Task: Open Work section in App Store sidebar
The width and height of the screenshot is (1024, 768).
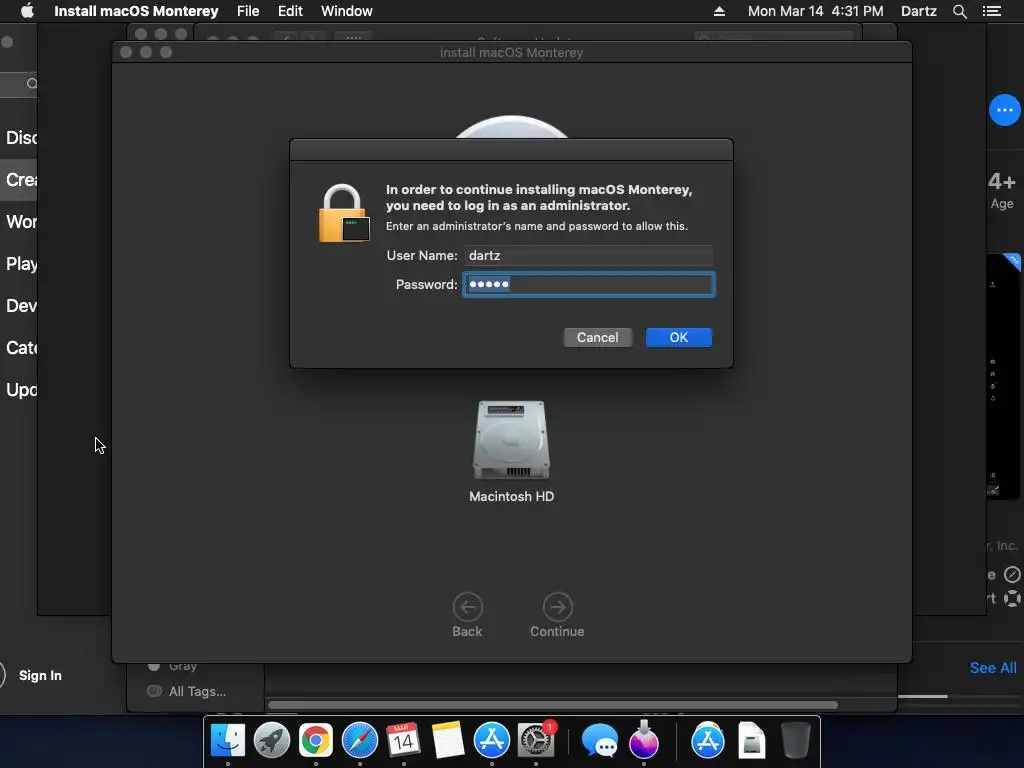Action: (x=22, y=222)
